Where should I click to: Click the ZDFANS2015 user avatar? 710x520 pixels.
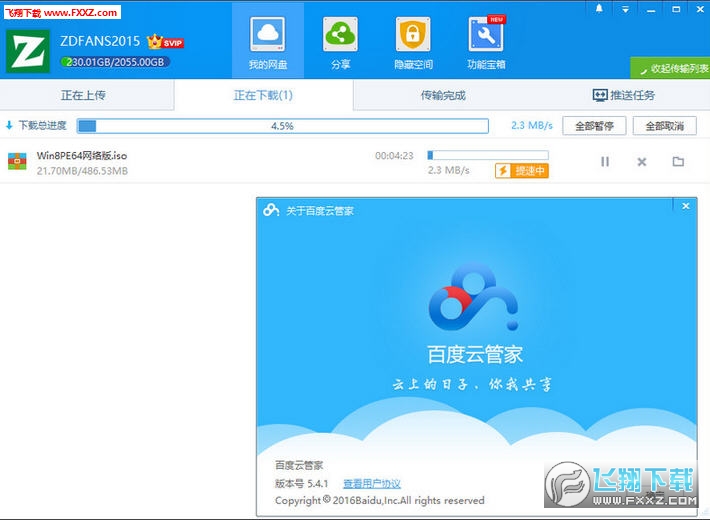[27, 50]
